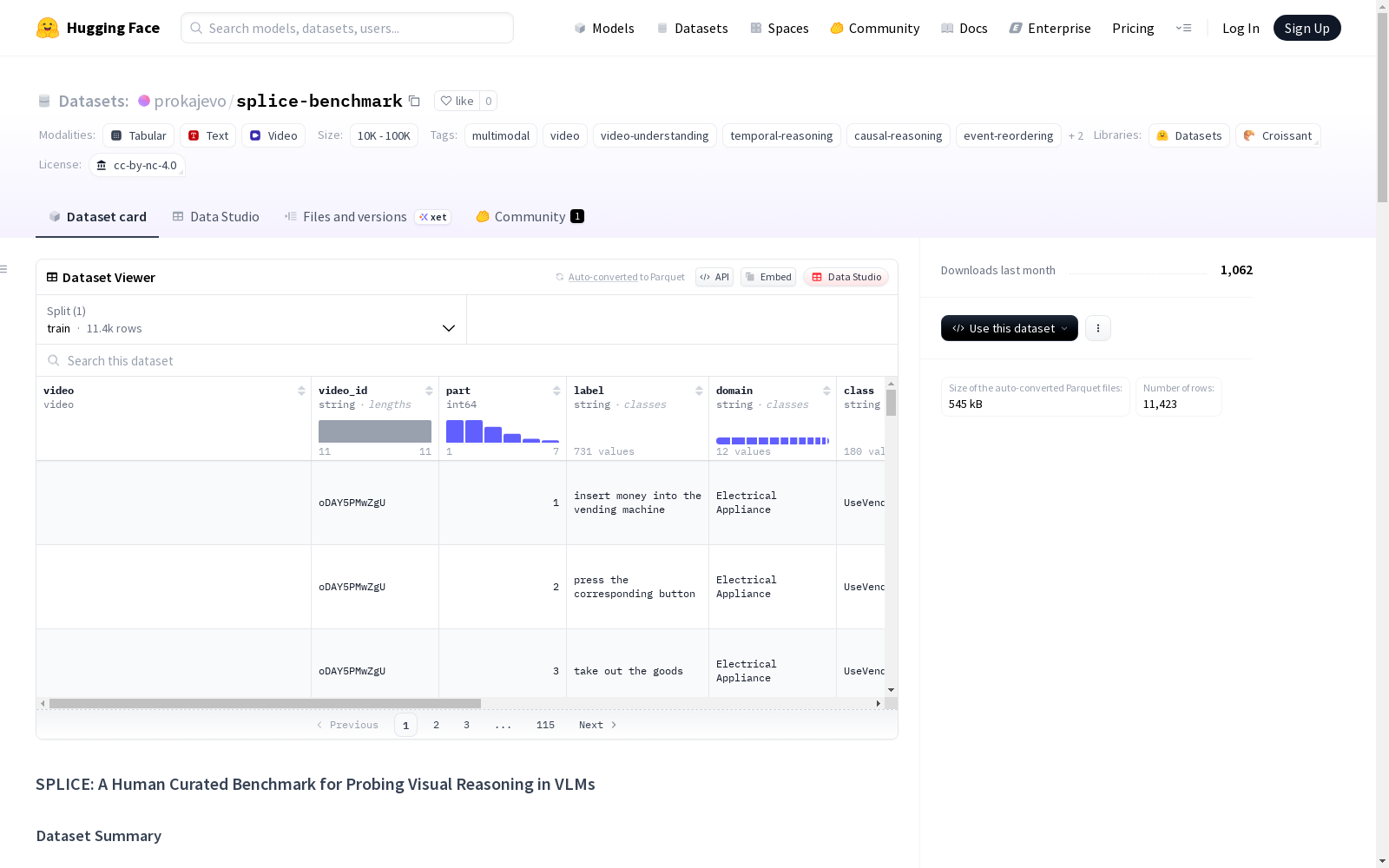The width and height of the screenshot is (1389, 868).
Task: Open the more navigation menu icon
Action: [1183, 28]
